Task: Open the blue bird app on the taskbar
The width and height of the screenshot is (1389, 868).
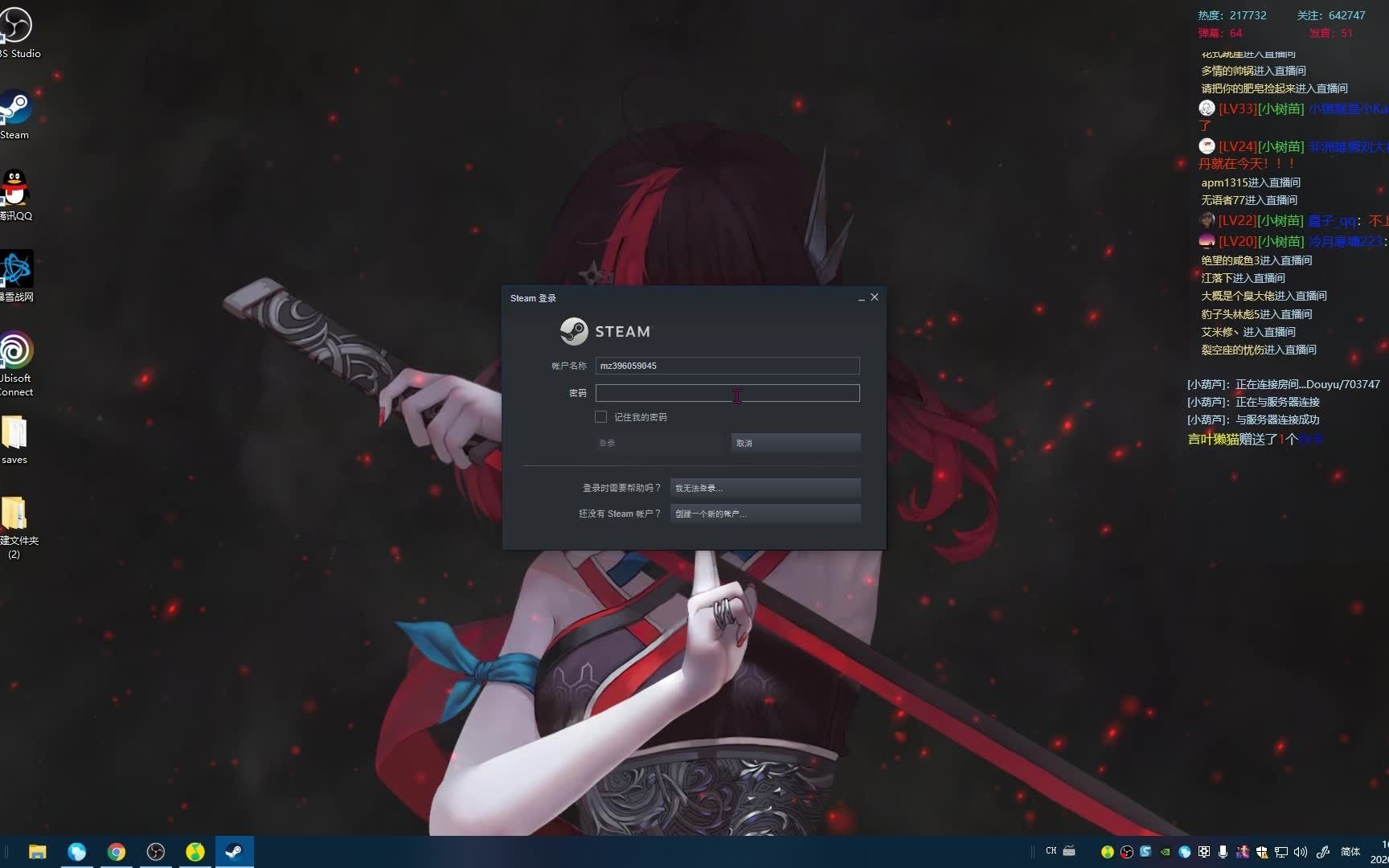Action: 76,852
